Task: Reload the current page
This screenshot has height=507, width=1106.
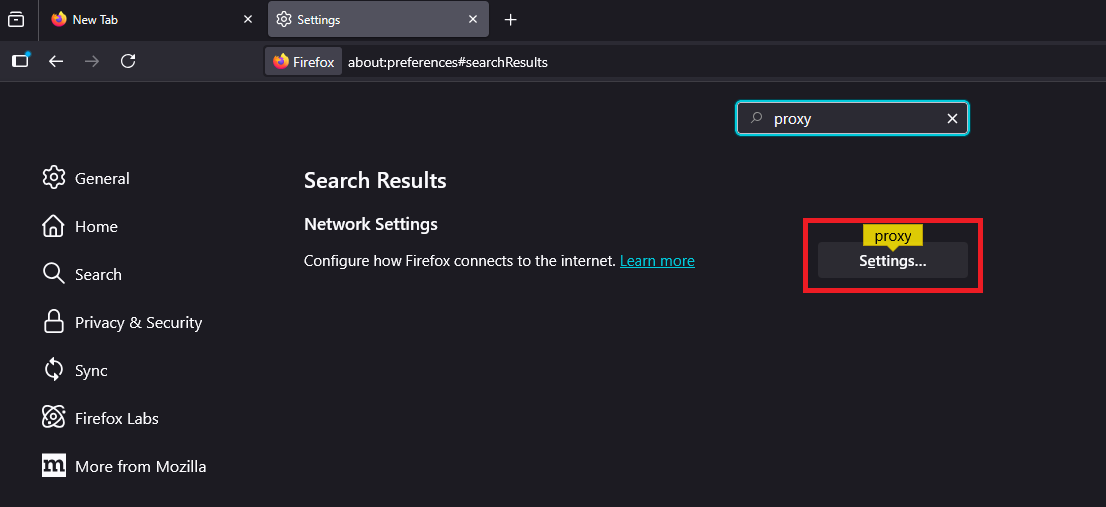Action: click(128, 61)
